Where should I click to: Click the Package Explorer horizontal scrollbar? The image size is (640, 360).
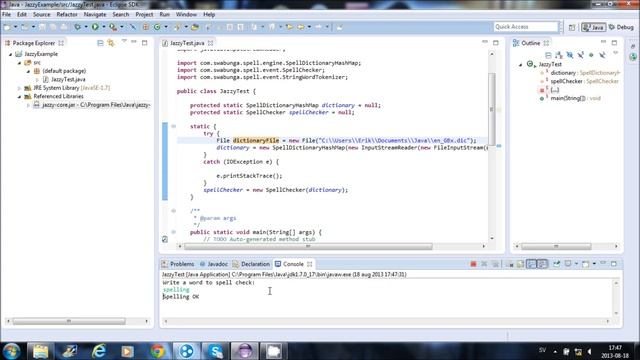coord(69,321)
